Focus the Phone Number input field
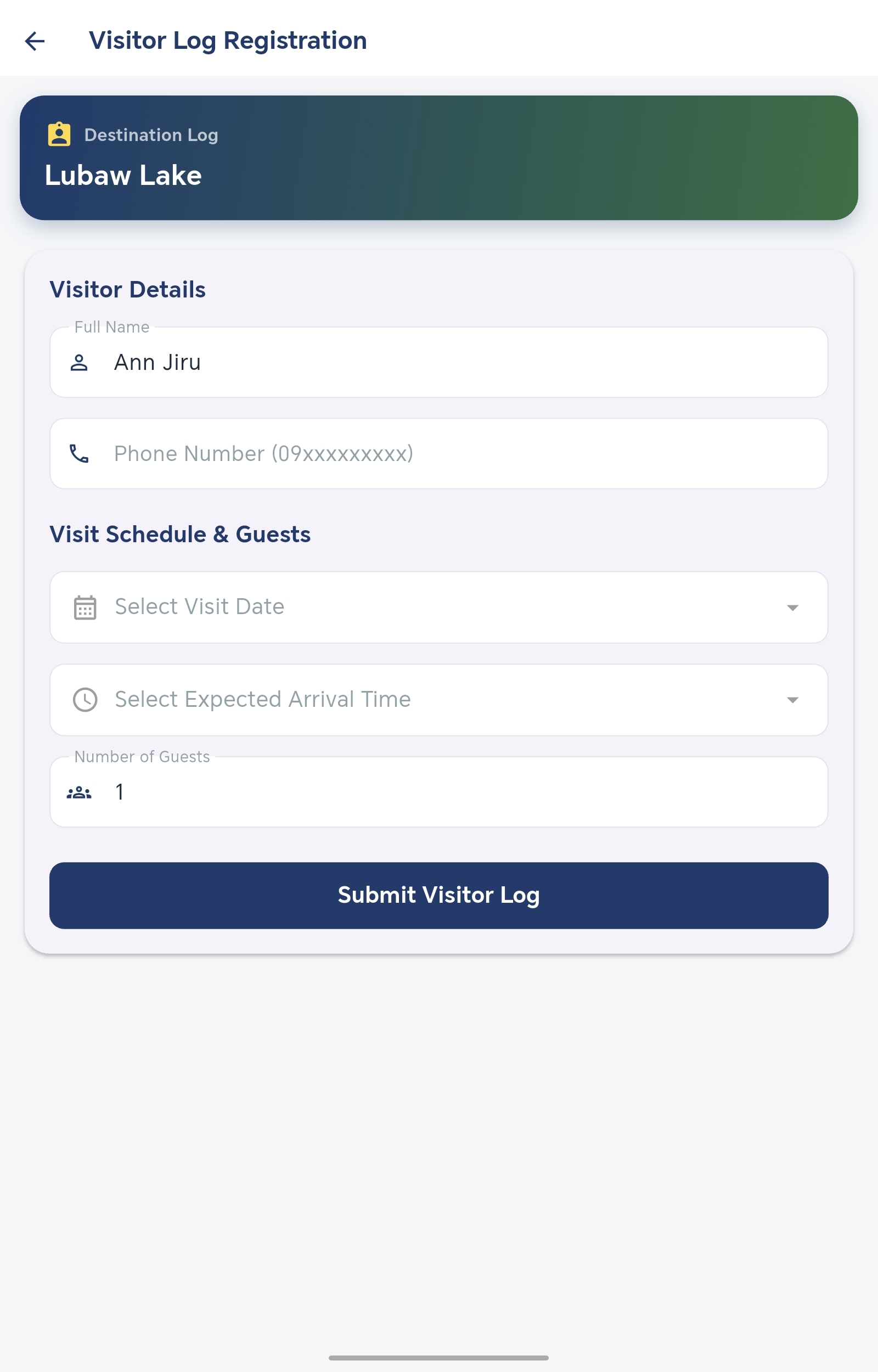 [439, 454]
